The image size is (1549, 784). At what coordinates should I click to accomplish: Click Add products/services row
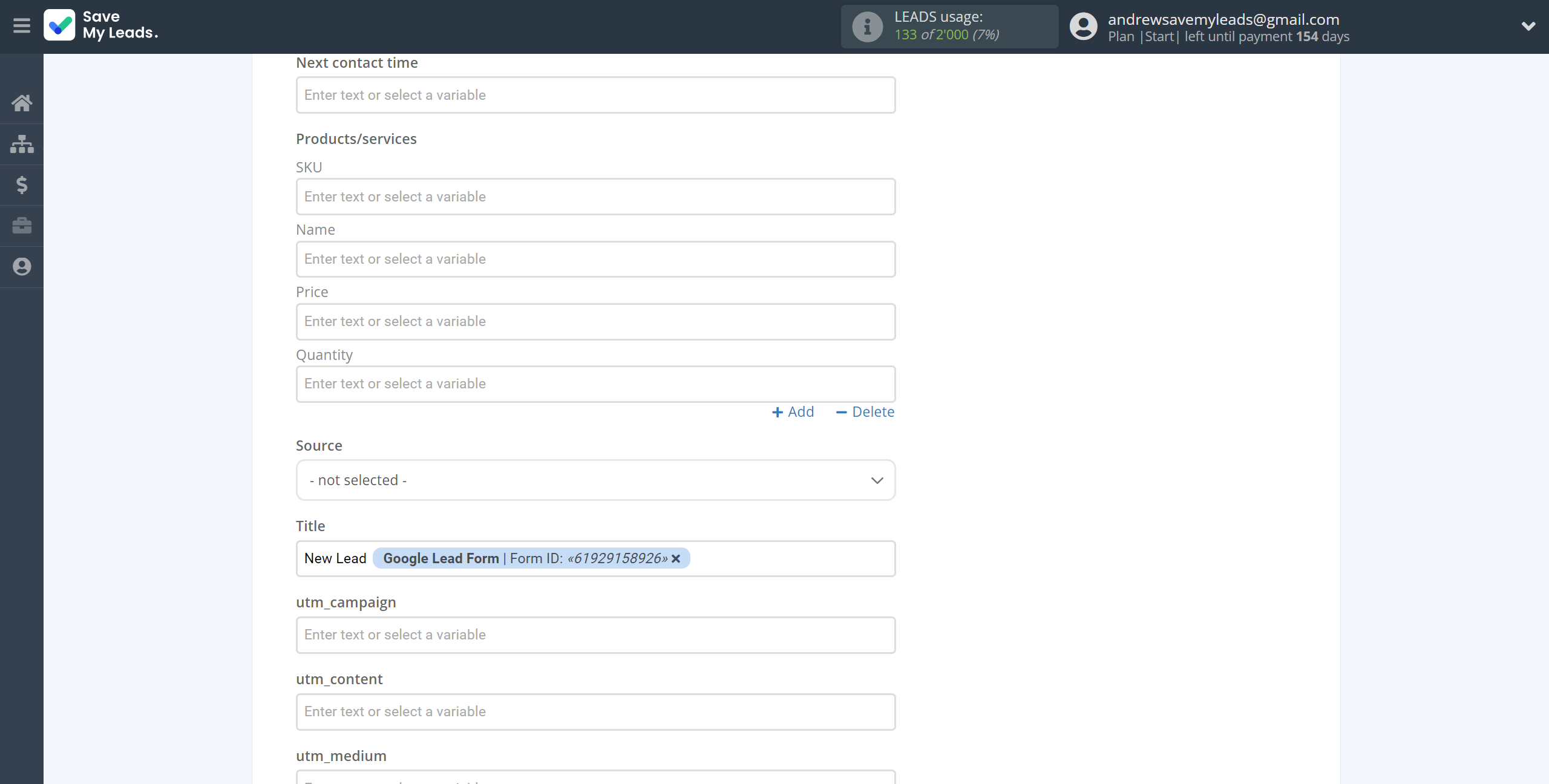[x=793, y=412]
